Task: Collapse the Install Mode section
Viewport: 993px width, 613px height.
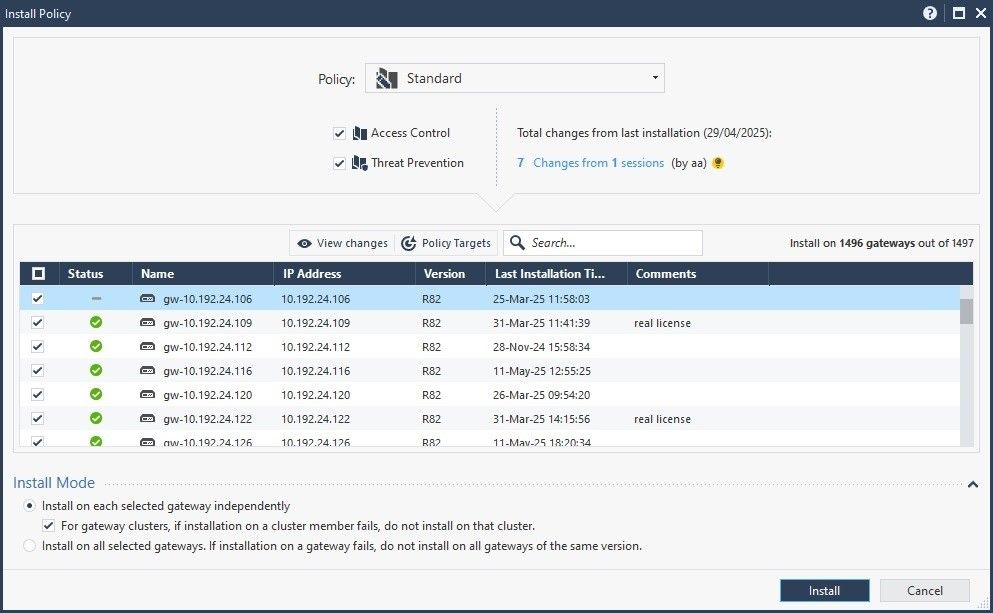Action: (973, 484)
